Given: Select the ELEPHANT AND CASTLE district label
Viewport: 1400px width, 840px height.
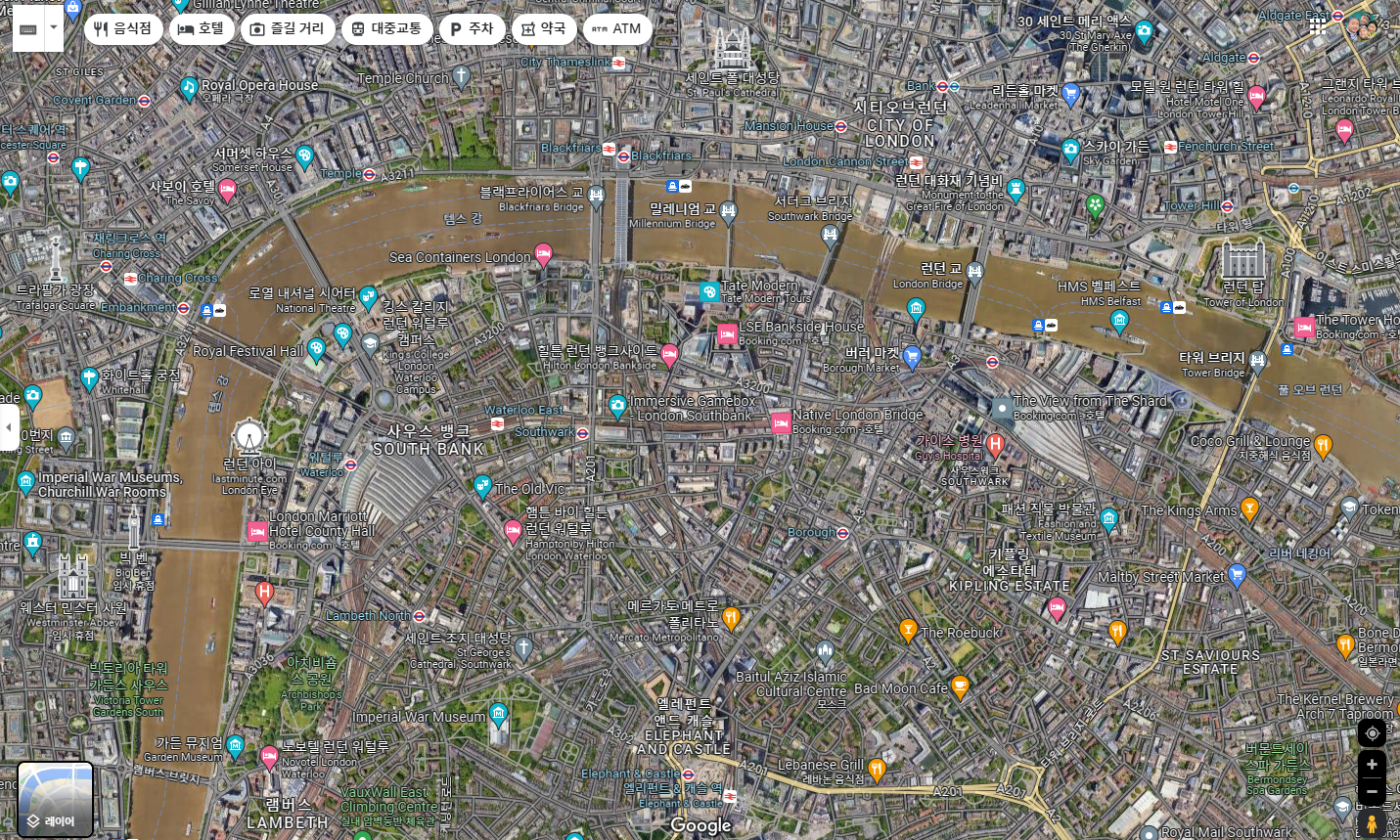Looking at the screenshot, I should tap(684, 727).
